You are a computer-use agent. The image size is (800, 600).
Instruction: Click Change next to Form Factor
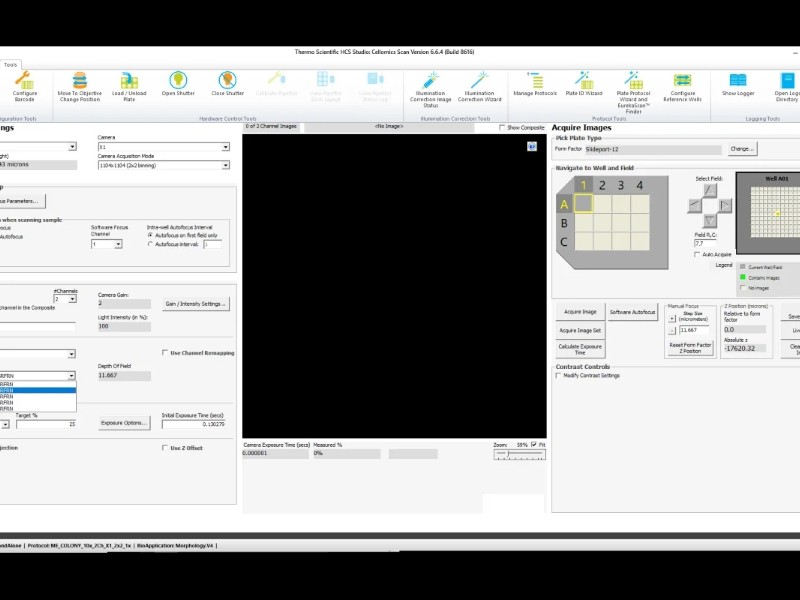click(x=742, y=149)
